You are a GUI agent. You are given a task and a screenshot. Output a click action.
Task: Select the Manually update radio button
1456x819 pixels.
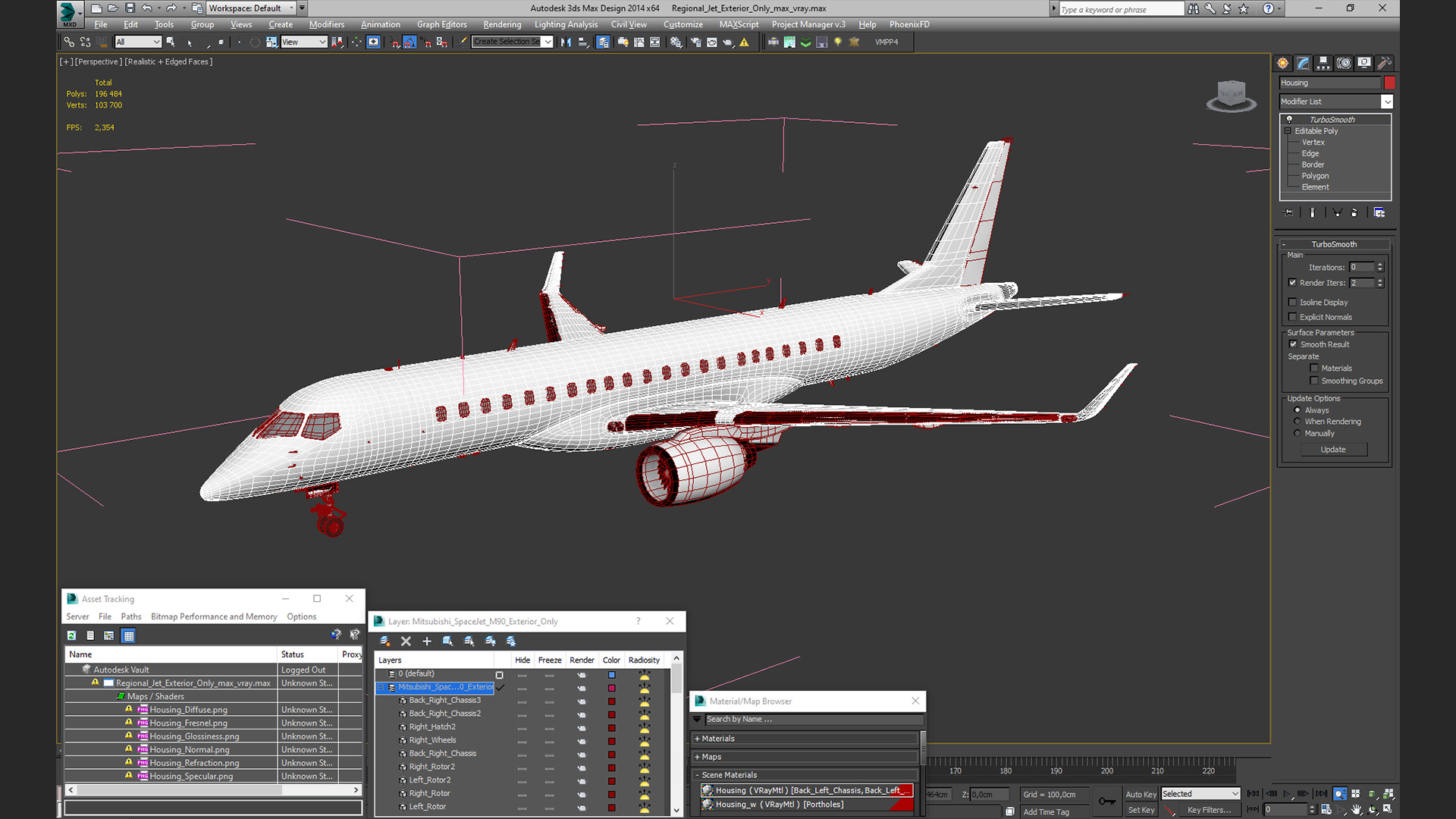[x=1298, y=433]
